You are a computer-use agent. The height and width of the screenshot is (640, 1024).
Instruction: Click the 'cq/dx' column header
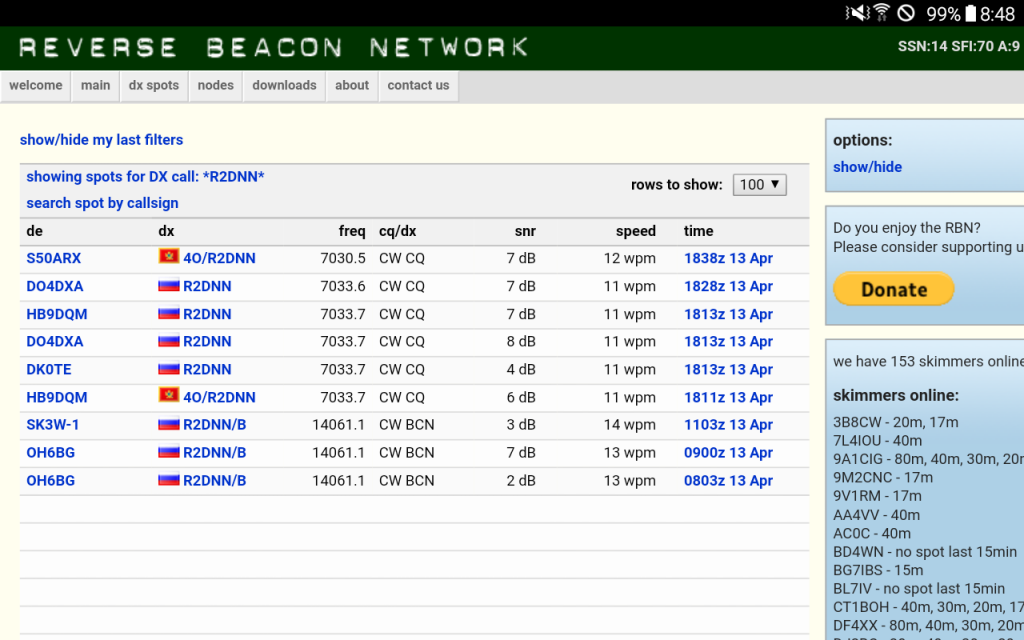pos(398,231)
